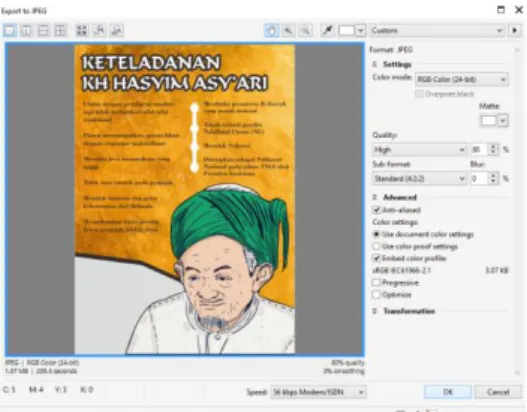Image resolution: width=527 pixels, height=412 pixels.
Task: Click the Cancel button
Action: (x=498, y=392)
